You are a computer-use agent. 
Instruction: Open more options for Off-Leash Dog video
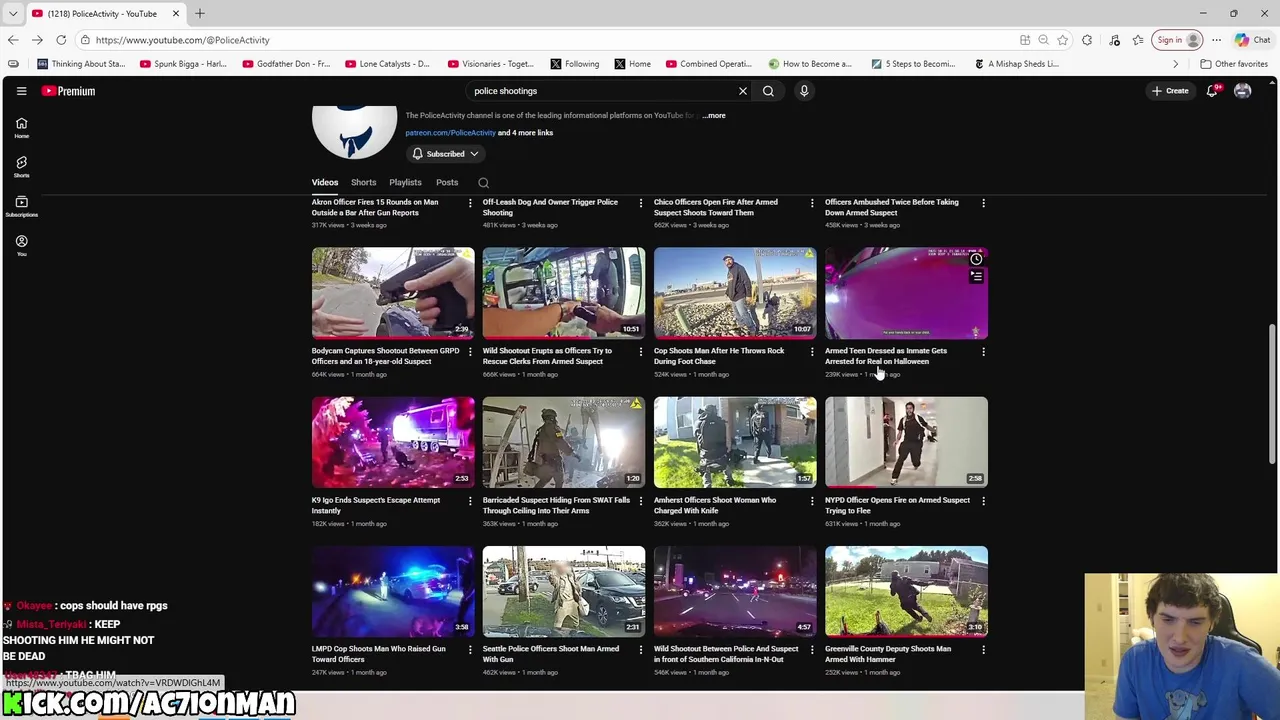641,203
